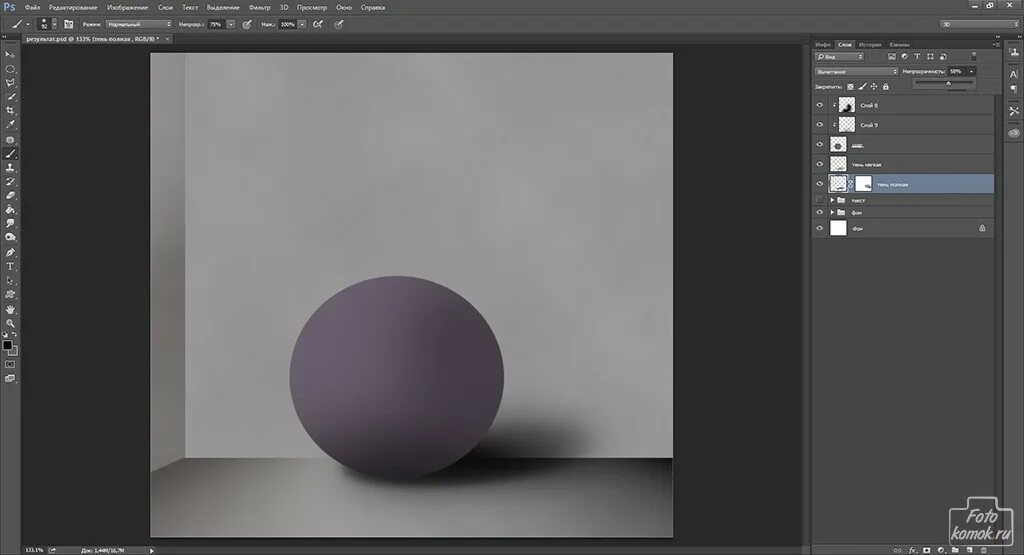Add layer style via fx icon
Screen dimensions: 1024x555
[913, 550]
